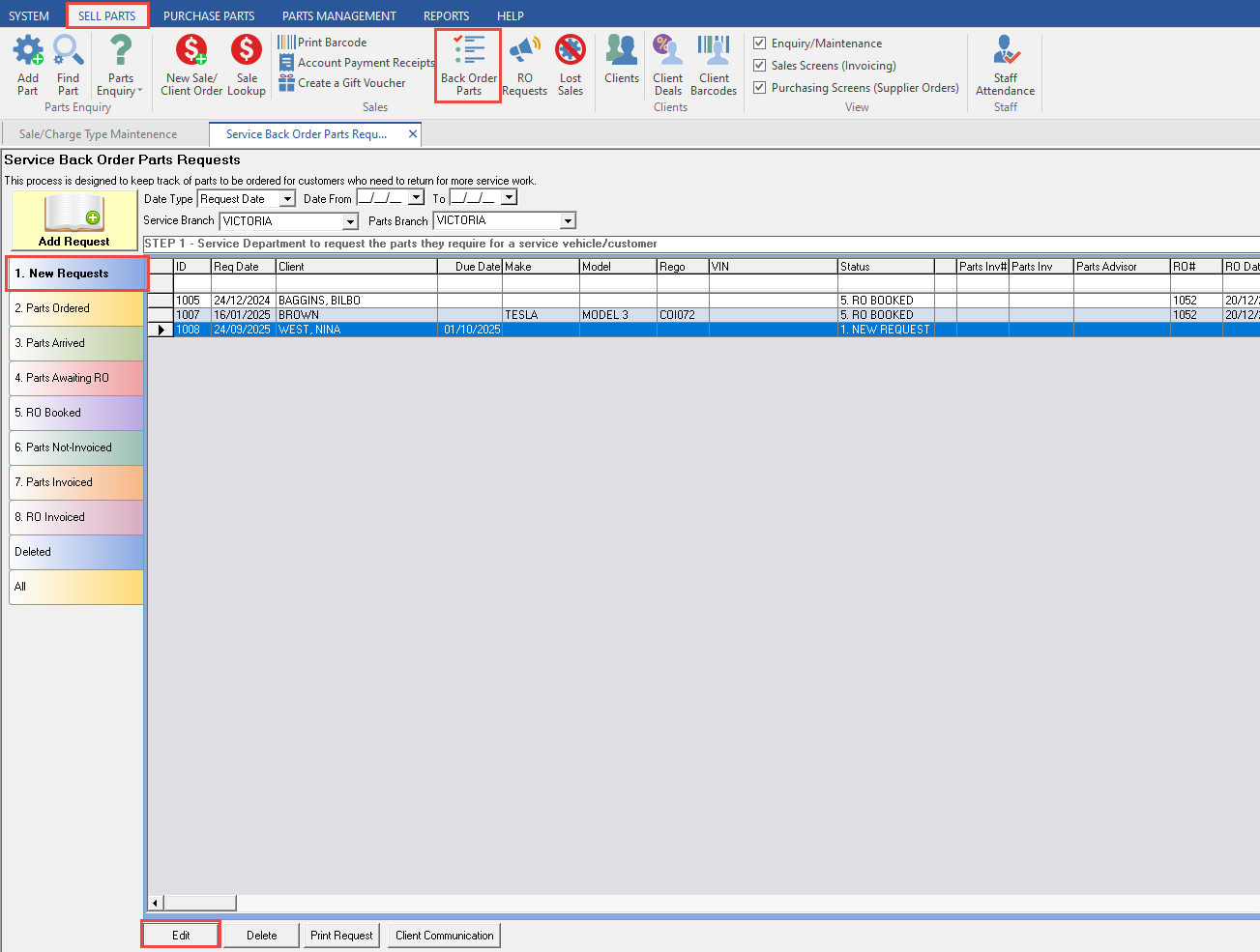Select the BAGGINS, BILBO row
Viewport: 1260px width, 952px height.
point(703,301)
